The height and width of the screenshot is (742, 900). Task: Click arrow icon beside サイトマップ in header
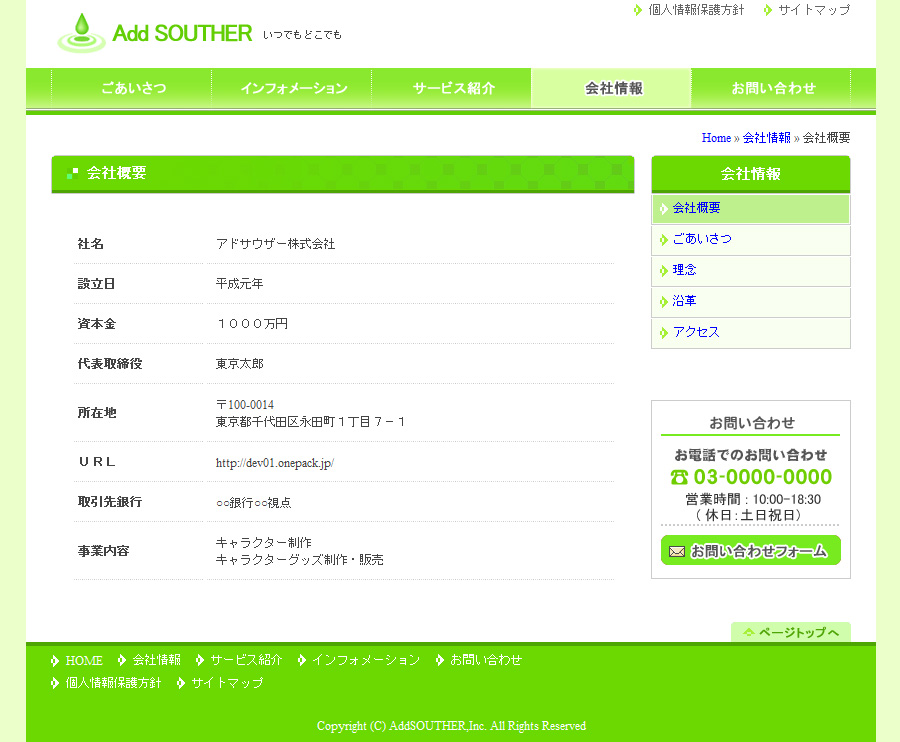(x=768, y=10)
